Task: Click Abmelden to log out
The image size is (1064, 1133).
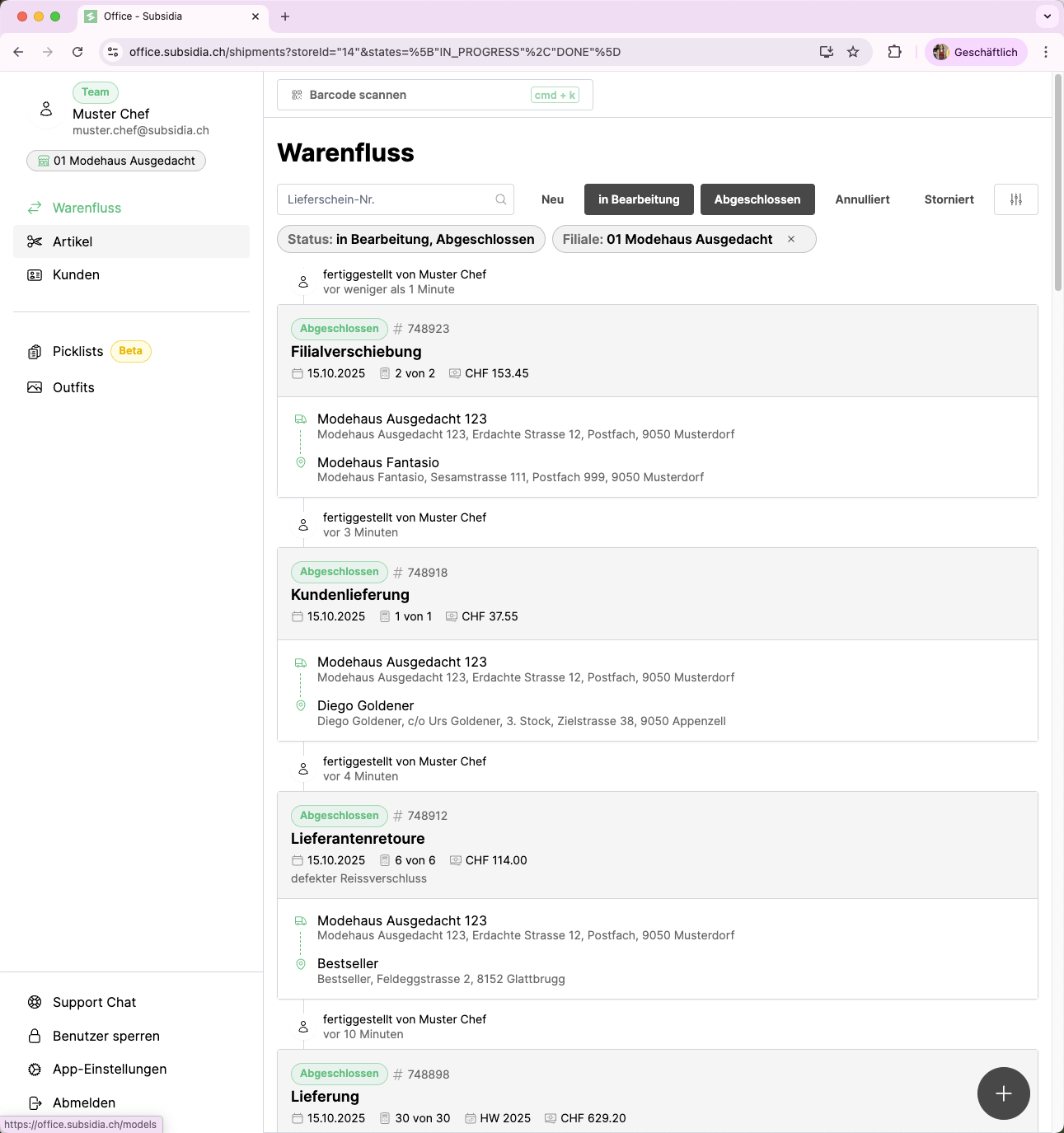Action: (x=83, y=1103)
